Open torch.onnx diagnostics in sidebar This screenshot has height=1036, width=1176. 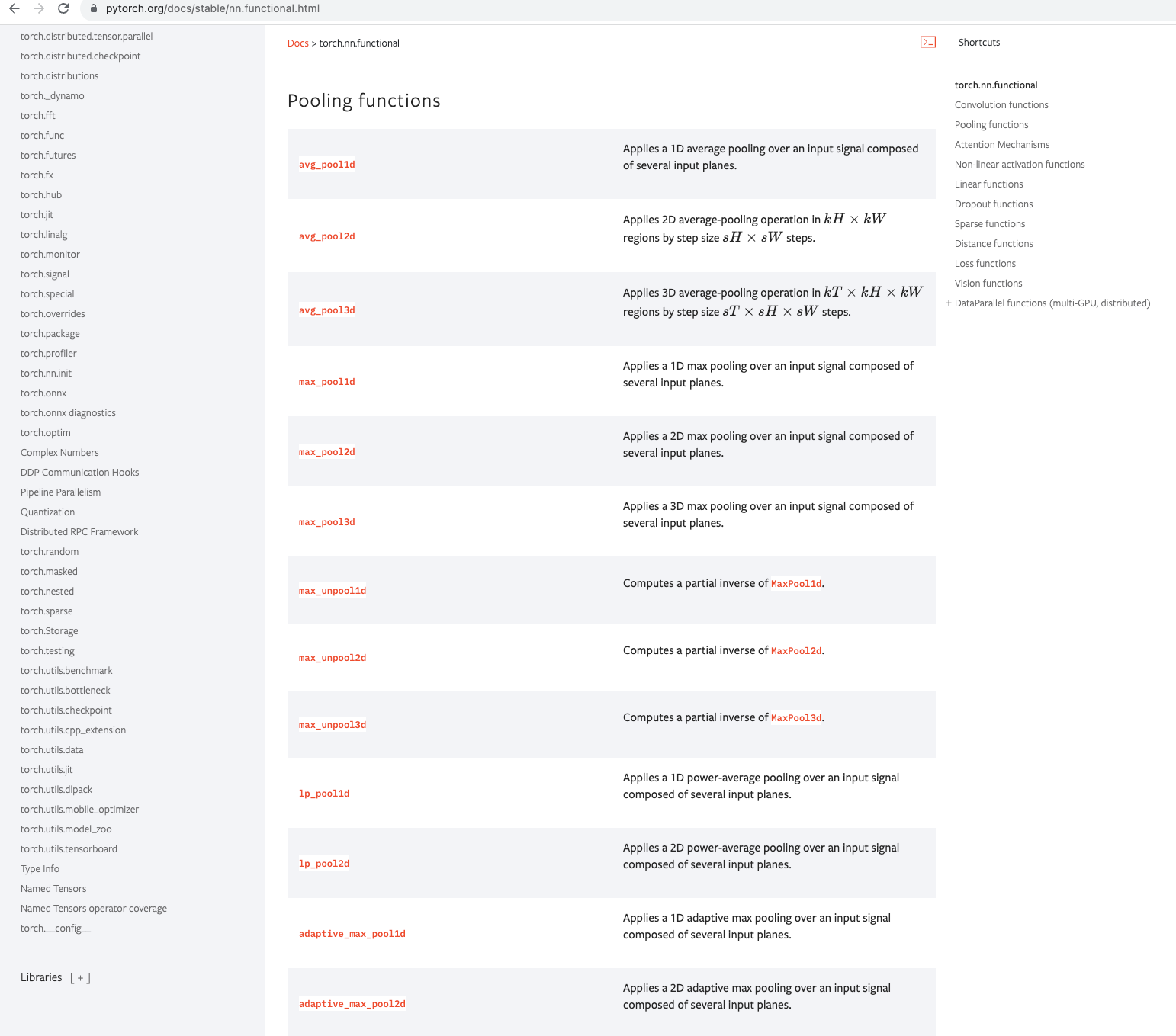coord(68,413)
